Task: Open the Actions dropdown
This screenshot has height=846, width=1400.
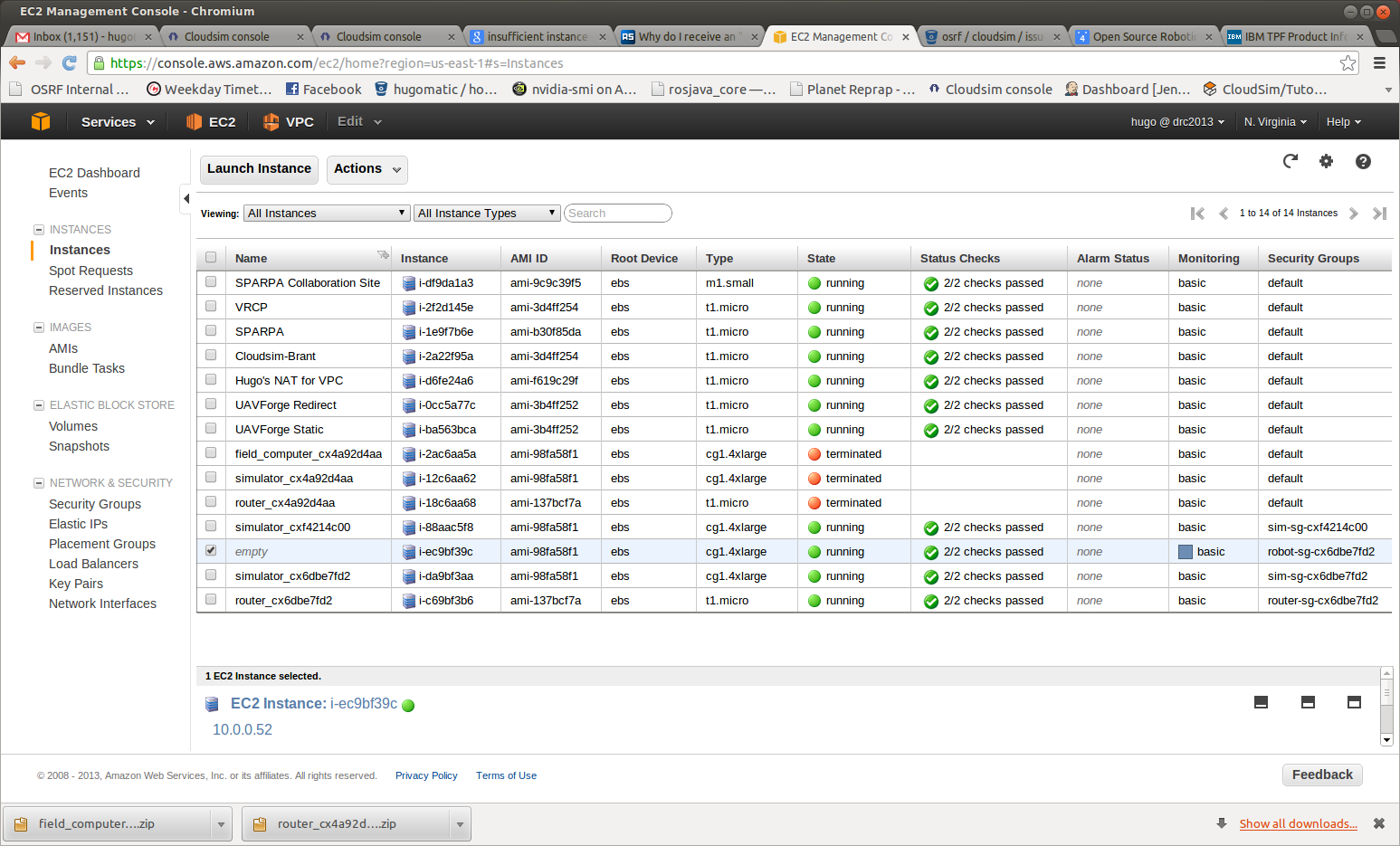Action: tap(367, 169)
